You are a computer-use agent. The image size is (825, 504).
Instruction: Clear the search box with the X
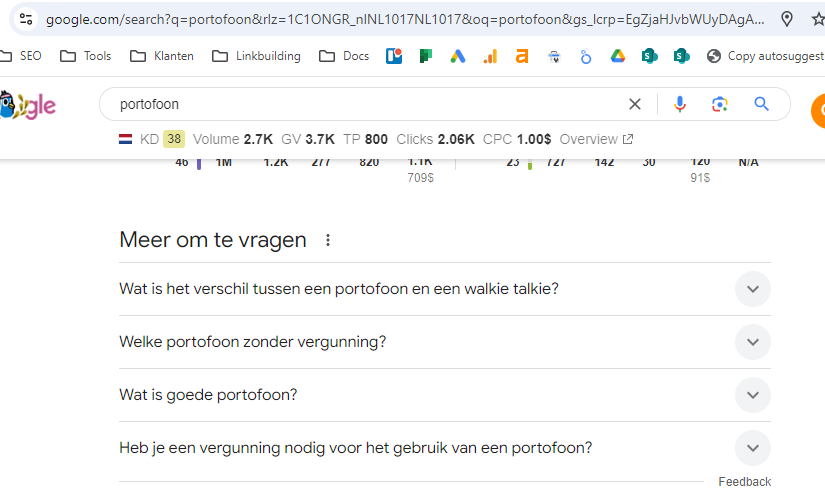tap(635, 104)
